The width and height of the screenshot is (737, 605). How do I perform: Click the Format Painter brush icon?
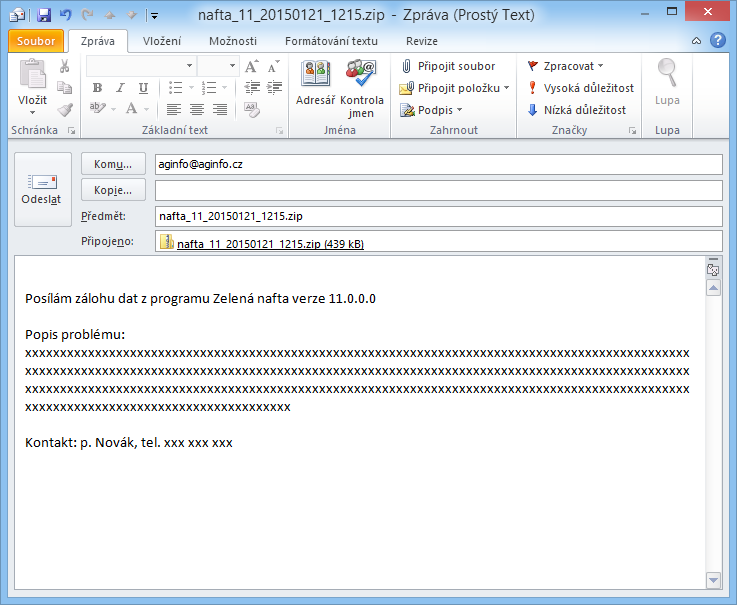tap(64, 110)
